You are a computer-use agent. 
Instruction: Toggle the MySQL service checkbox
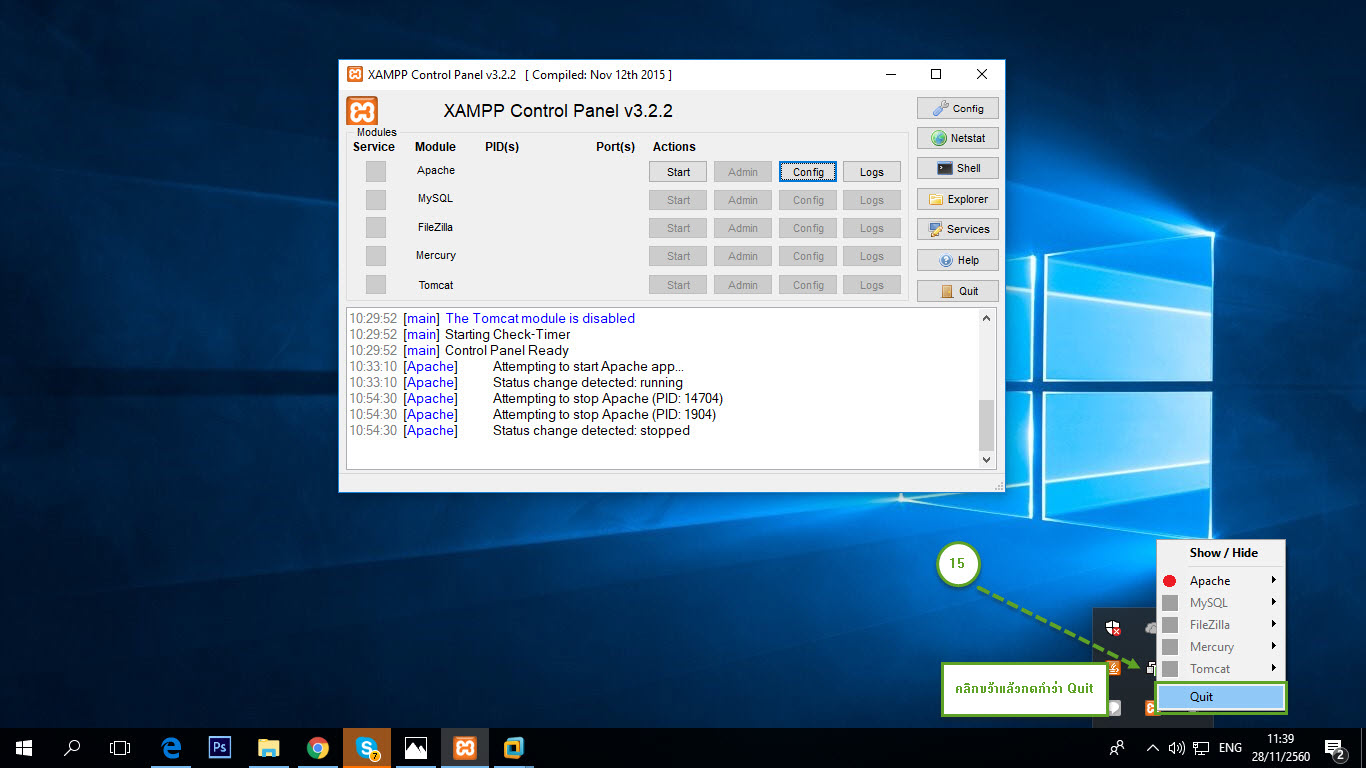tap(375, 199)
